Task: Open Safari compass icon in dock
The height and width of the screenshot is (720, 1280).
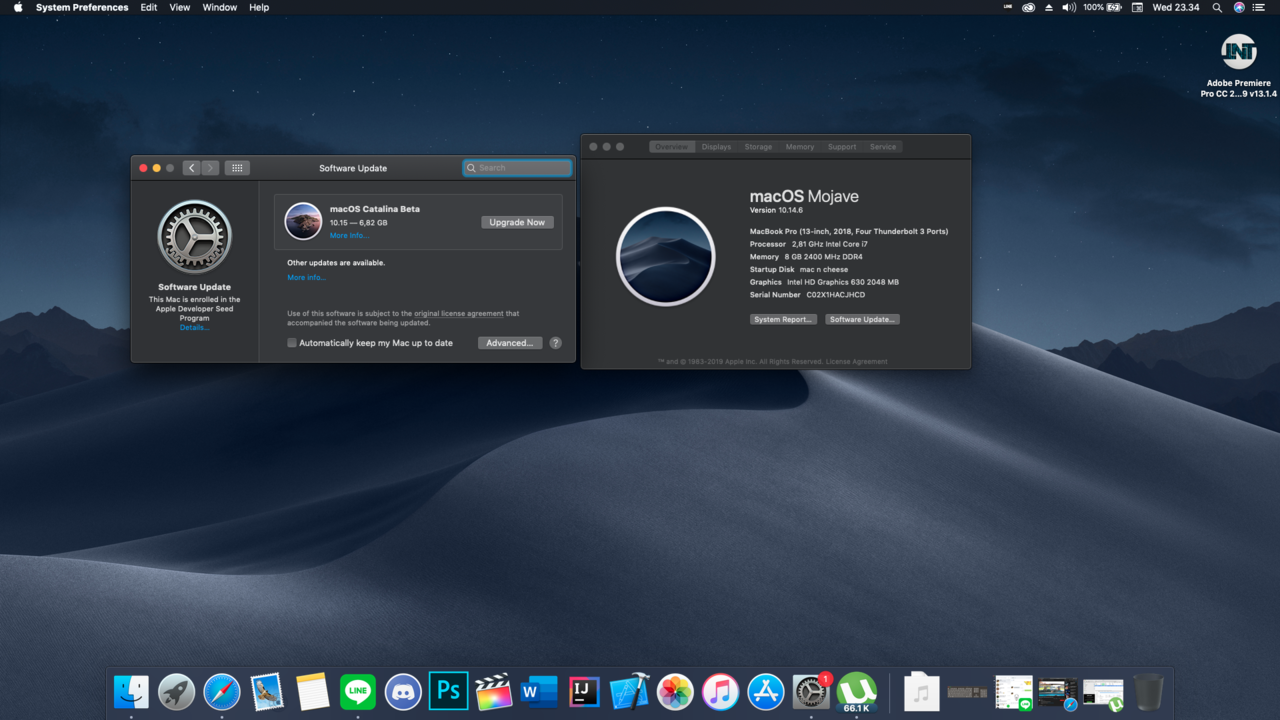Action: 222,691
